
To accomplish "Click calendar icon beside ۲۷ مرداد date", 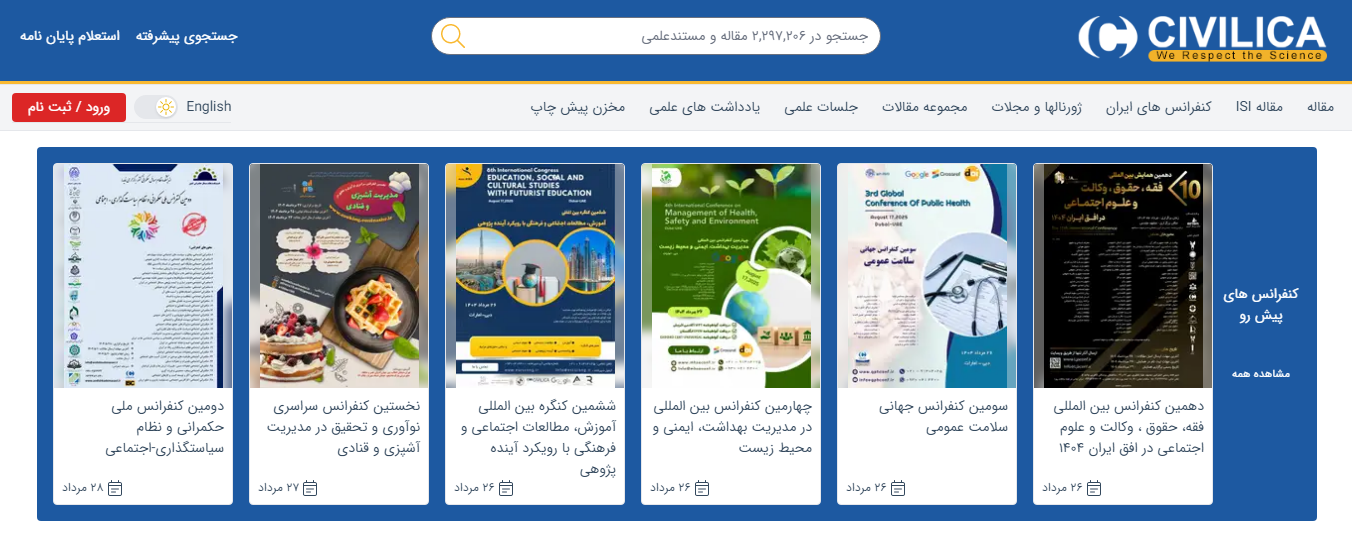I will click(x=310, y=488).
